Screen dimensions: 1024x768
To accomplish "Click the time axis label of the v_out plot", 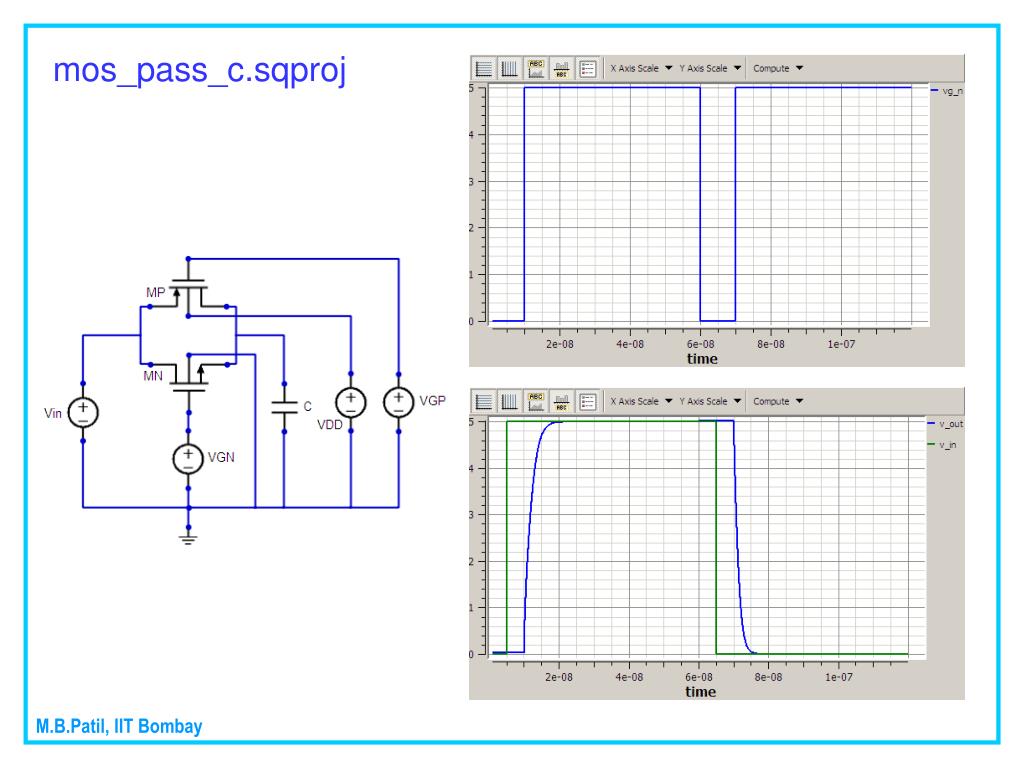I will pos(701,692).
